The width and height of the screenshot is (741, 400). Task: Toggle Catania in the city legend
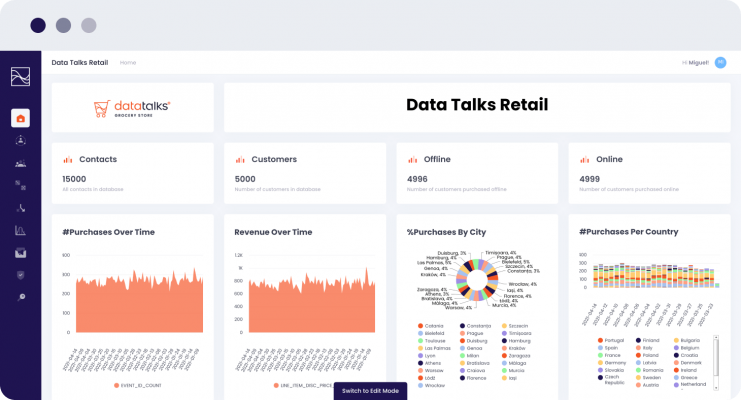(431, 326)
